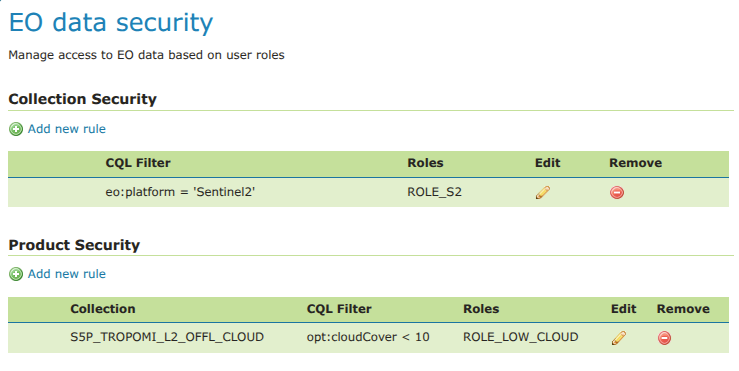Screen dimensions: 739x371
Task: Click the Collection Security section heading
Action: pyautogui.click(x=82, y=99)
